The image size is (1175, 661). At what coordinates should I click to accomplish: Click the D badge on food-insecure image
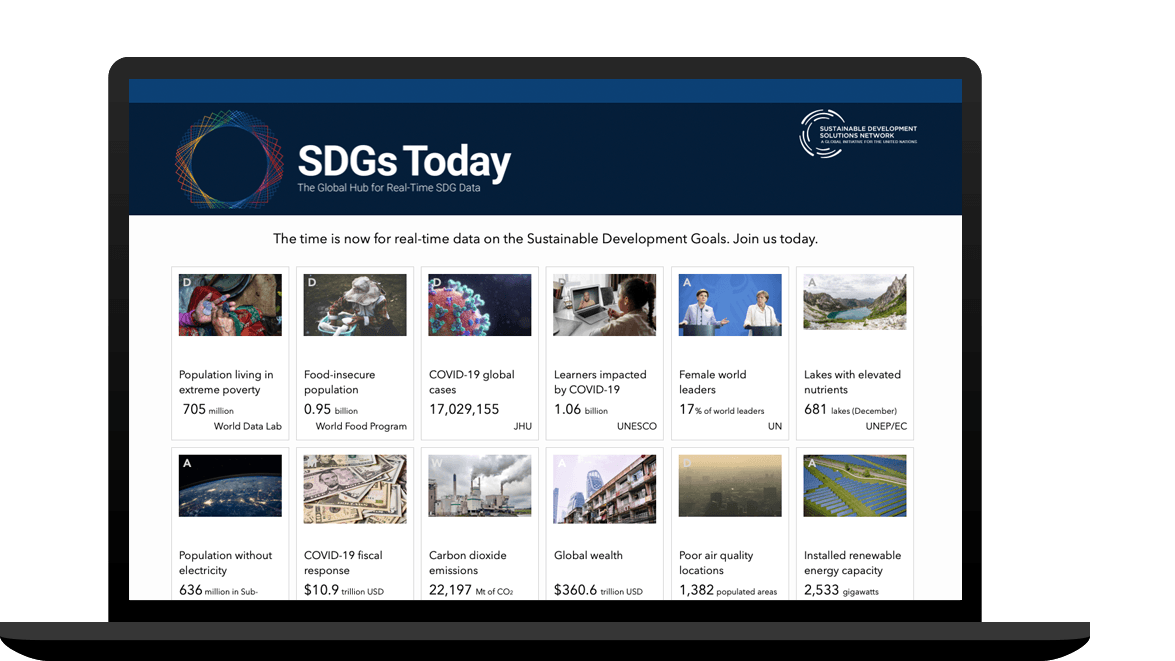(311, 283)
